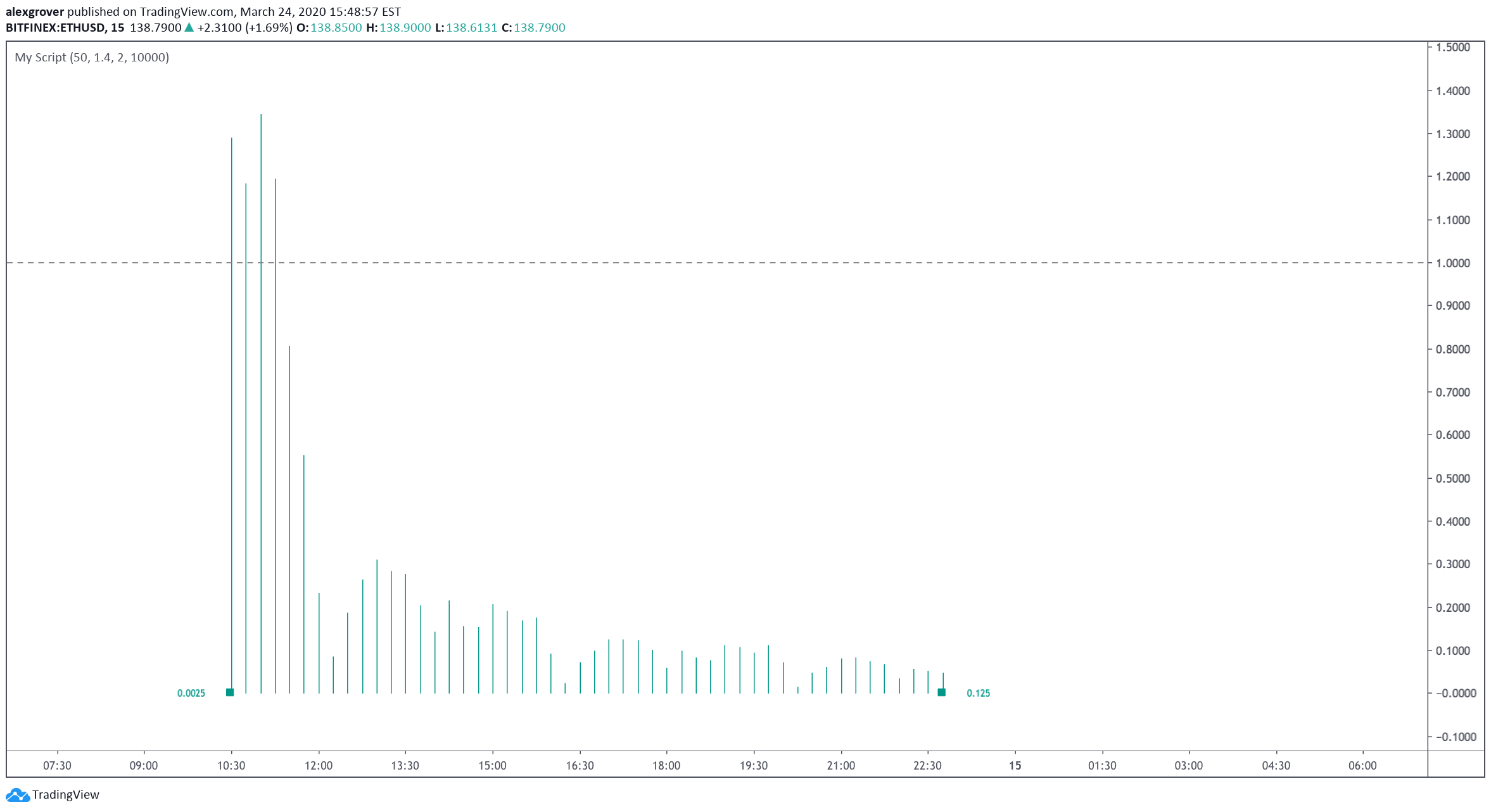Click the 01:30 time axis label
Image resolution: width=1491 pixels, height=812 pixels.
click(x=1102, y=766)
